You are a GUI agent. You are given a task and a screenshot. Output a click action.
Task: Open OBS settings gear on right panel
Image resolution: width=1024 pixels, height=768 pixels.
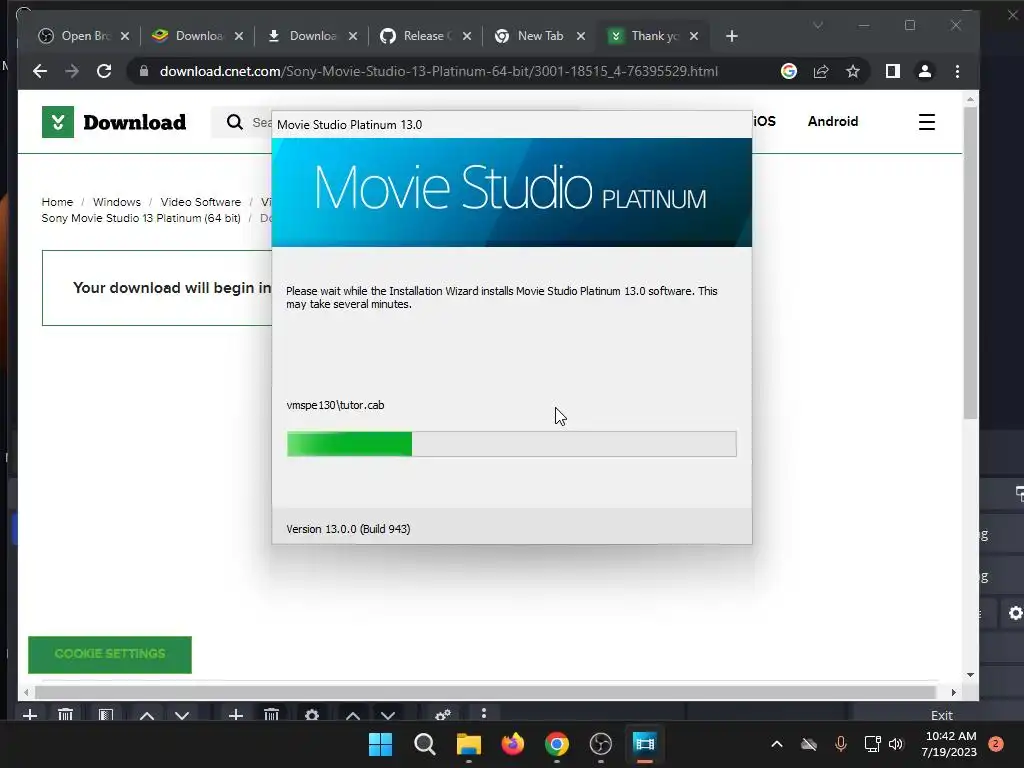click(x=1016, y=613)
